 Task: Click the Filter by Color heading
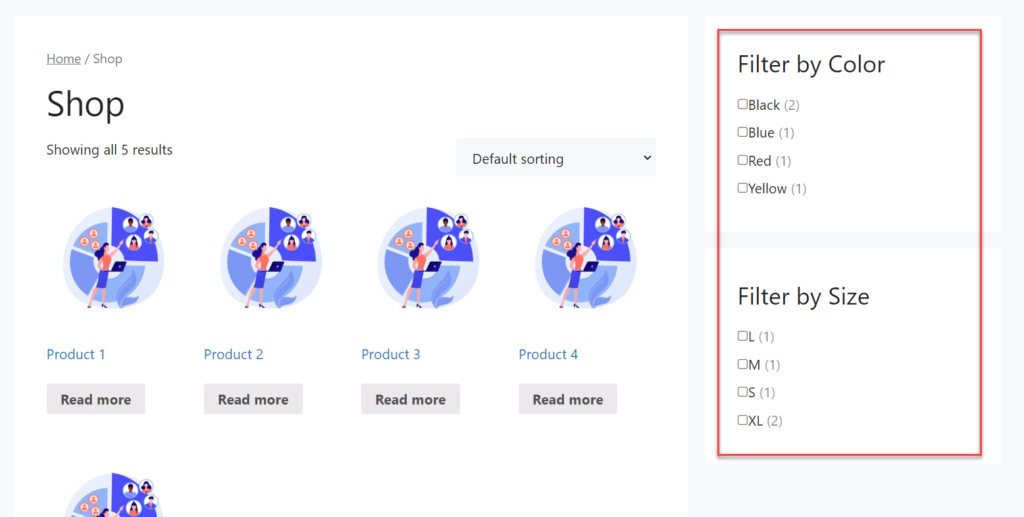[x=811, y=65]
